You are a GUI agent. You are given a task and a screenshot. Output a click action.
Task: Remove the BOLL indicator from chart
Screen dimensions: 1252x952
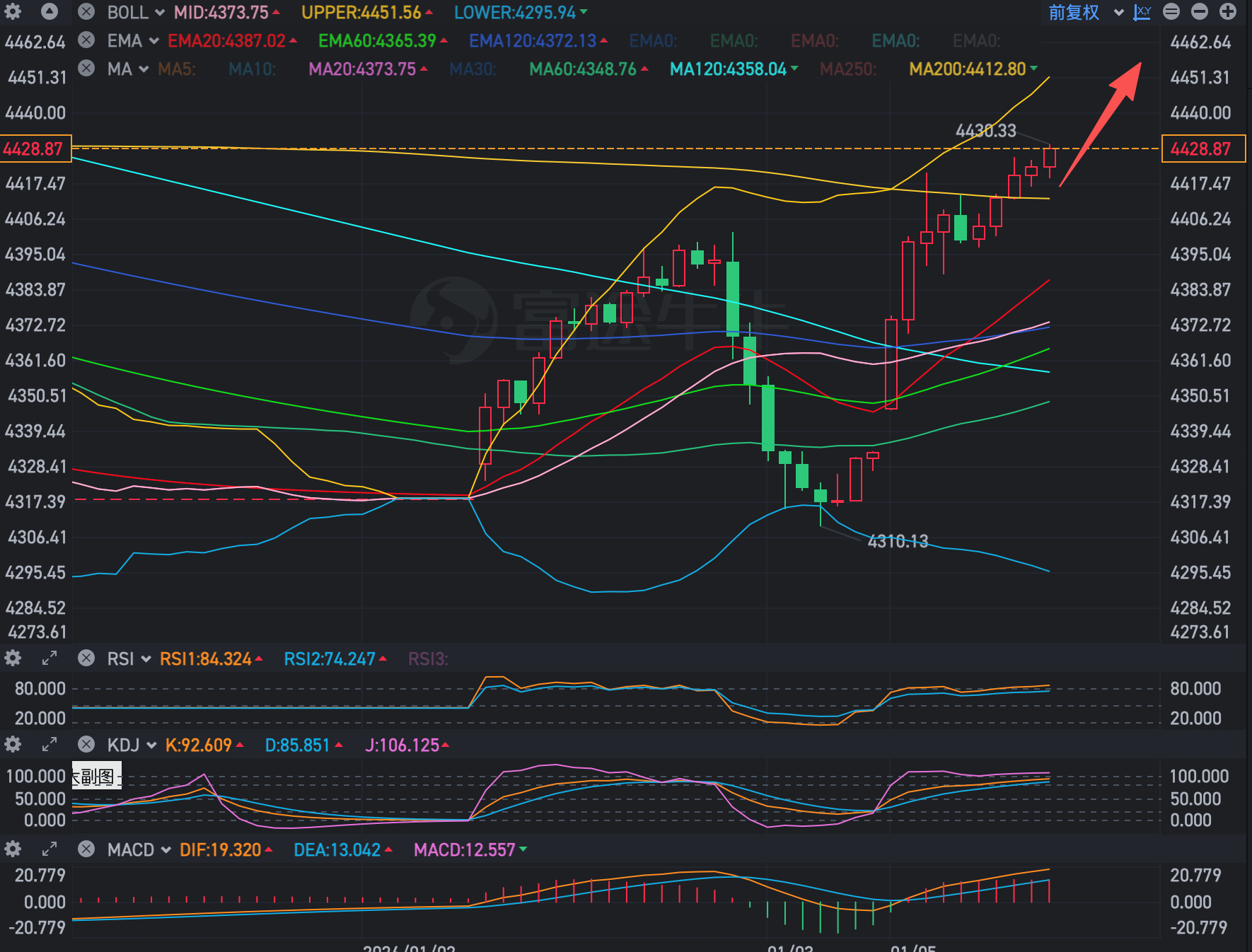(x=86, y=12)
